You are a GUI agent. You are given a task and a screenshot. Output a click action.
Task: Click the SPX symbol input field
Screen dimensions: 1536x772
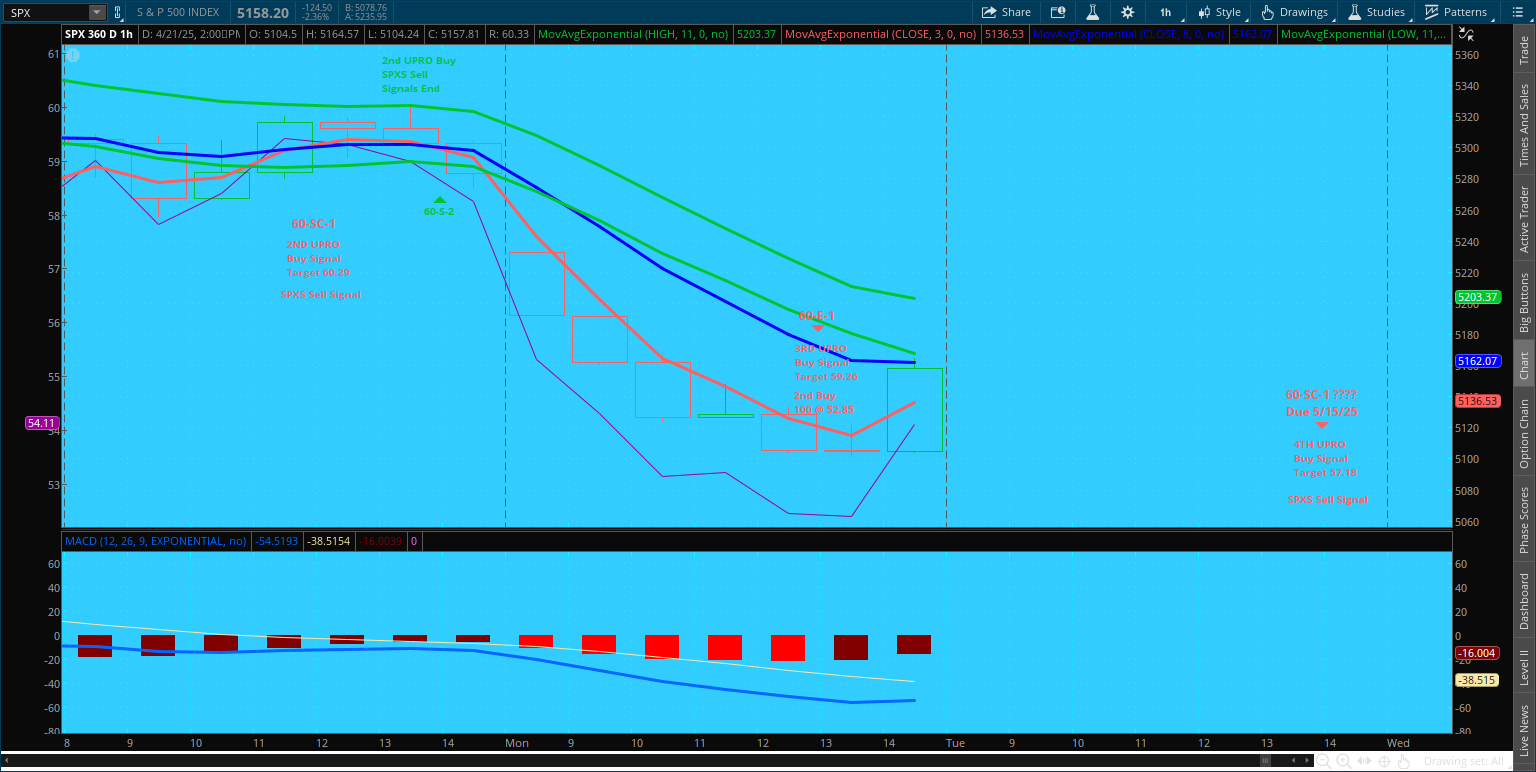click(x=45, y=13)
